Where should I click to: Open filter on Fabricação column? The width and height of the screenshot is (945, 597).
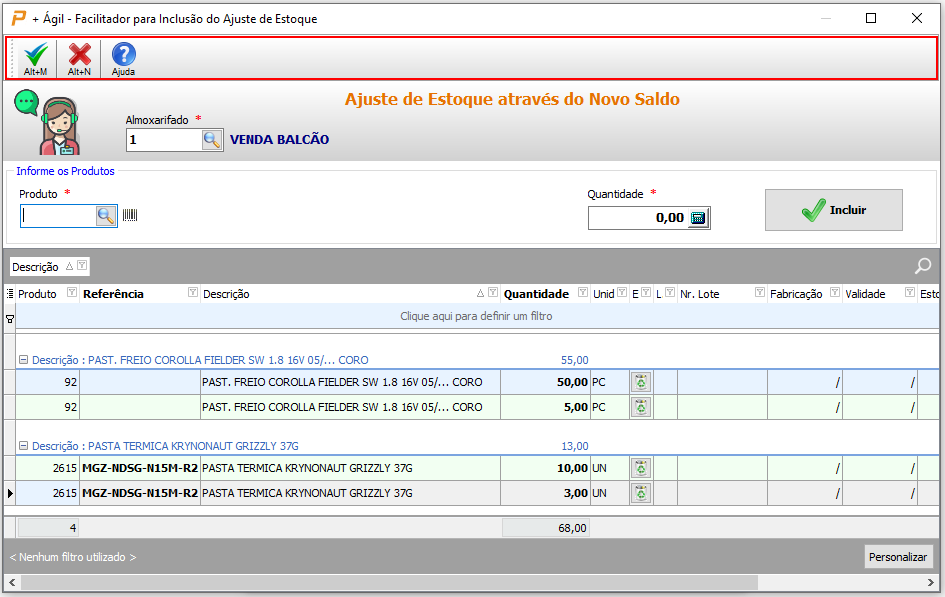[x=835, y=293]
